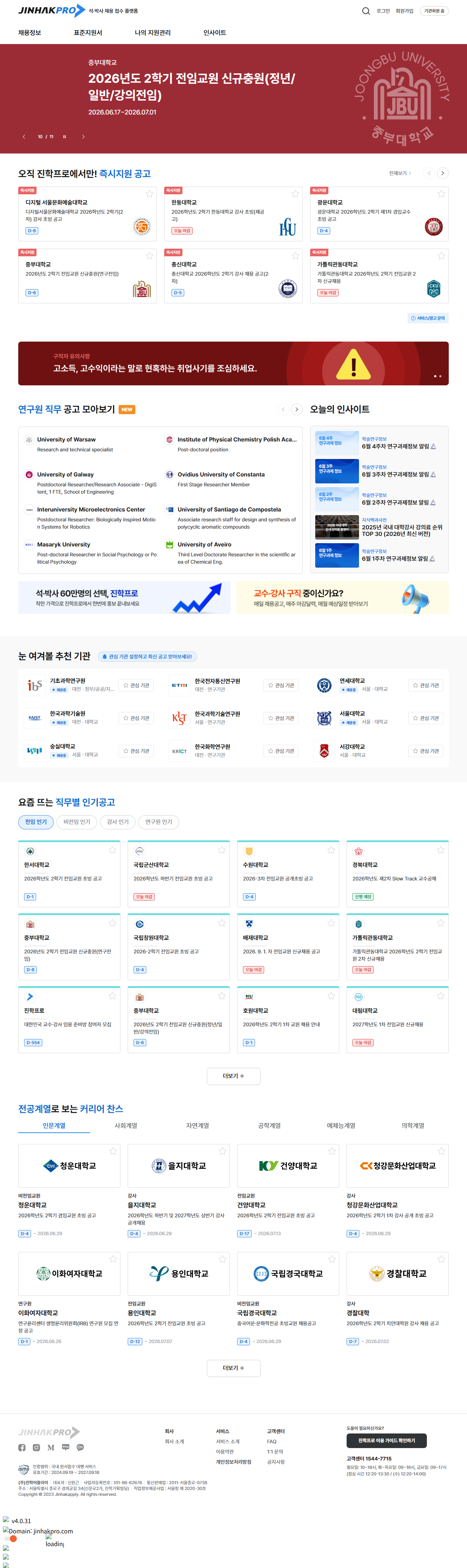The height and width of the screenshot is (1568, 467).
Task: Favorite the 광운대학교 instant-apply card star
Action: coord(441,194)
